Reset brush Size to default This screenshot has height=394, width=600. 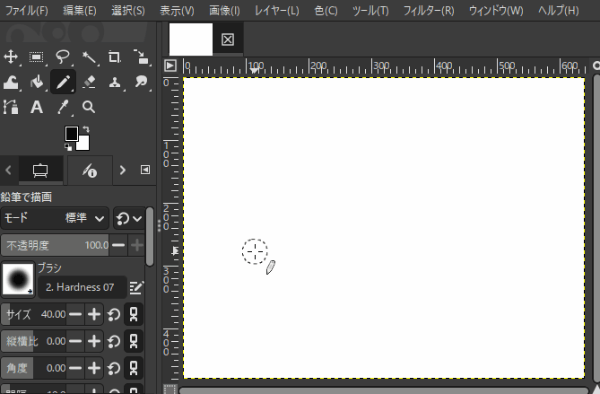pos(114,314)
